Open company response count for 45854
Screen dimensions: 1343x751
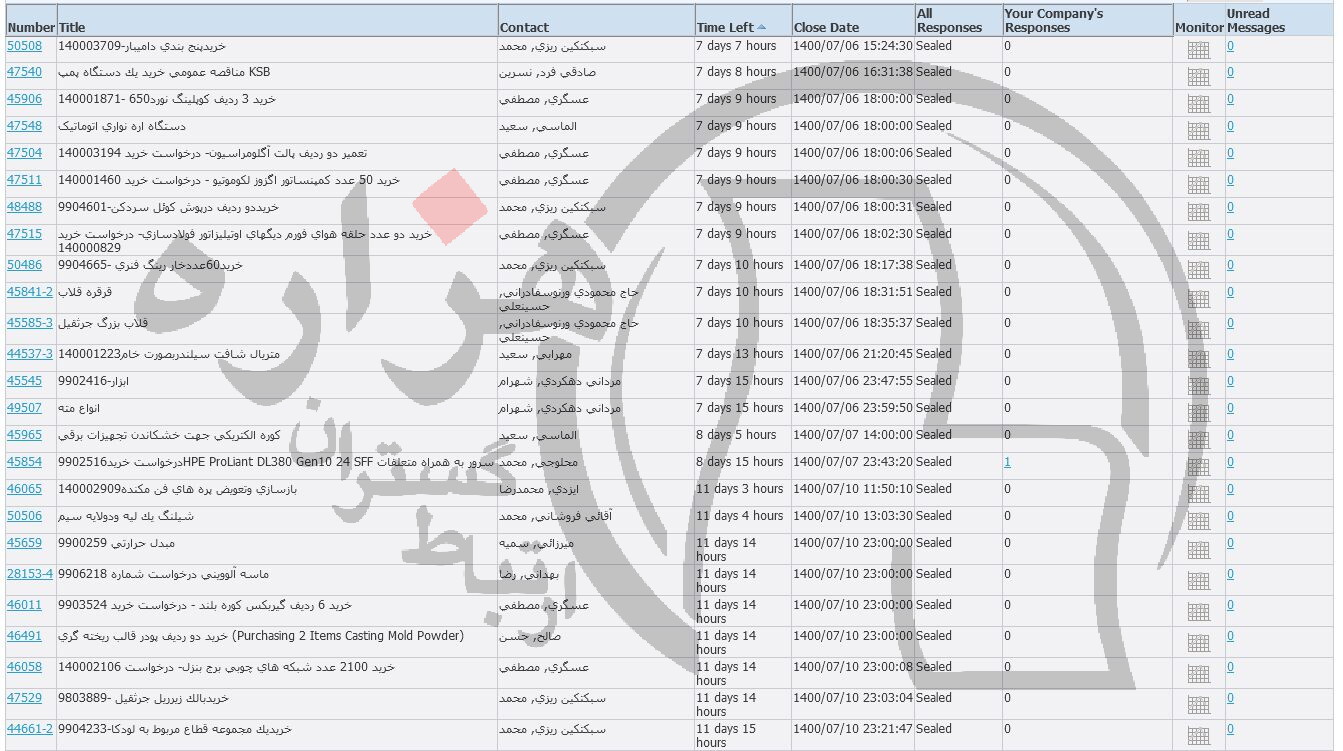click(1007, 462)
